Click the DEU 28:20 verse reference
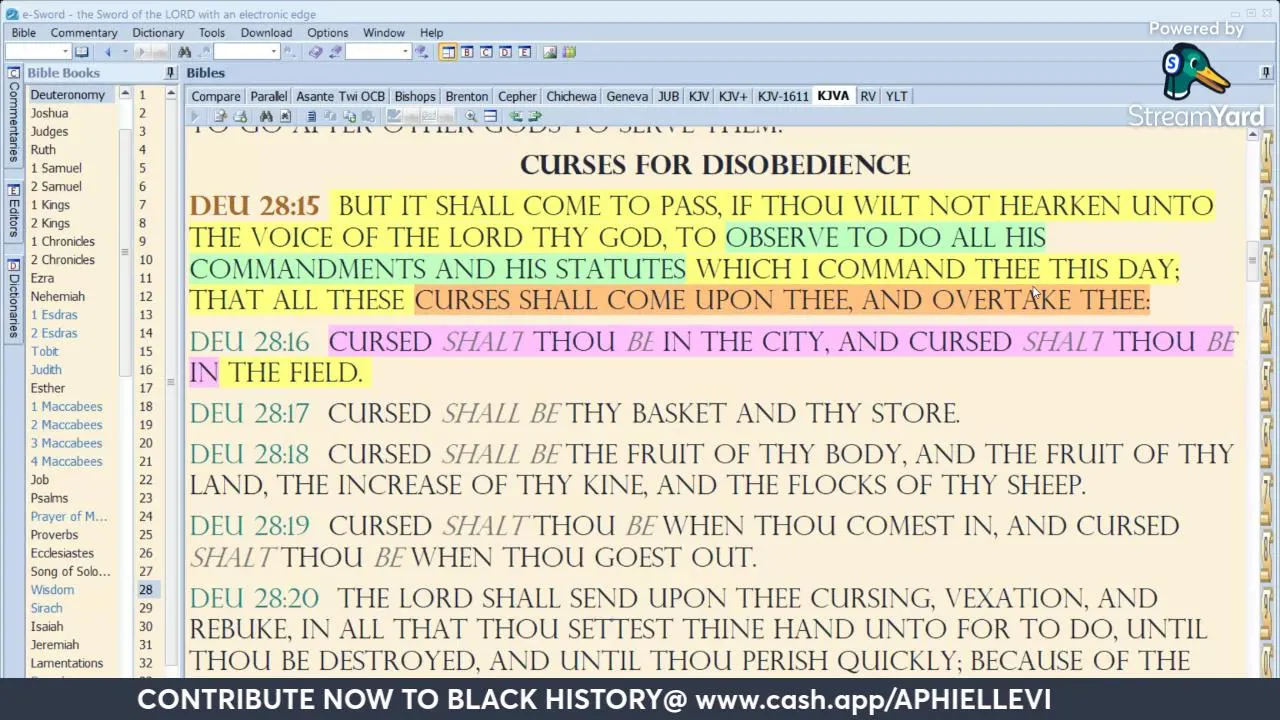 click(254, 598)
